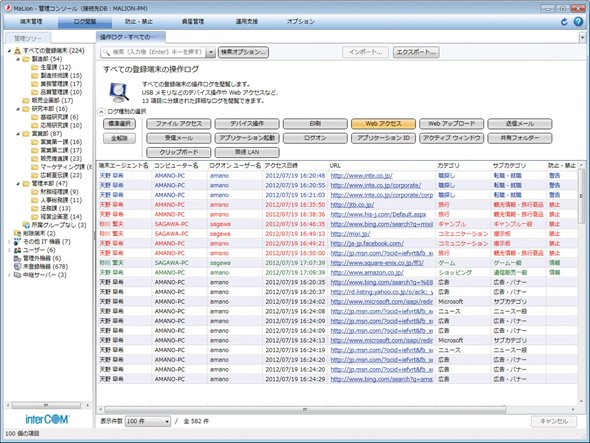Collapse the 研究本部 (16) tree node

point(18,109)
